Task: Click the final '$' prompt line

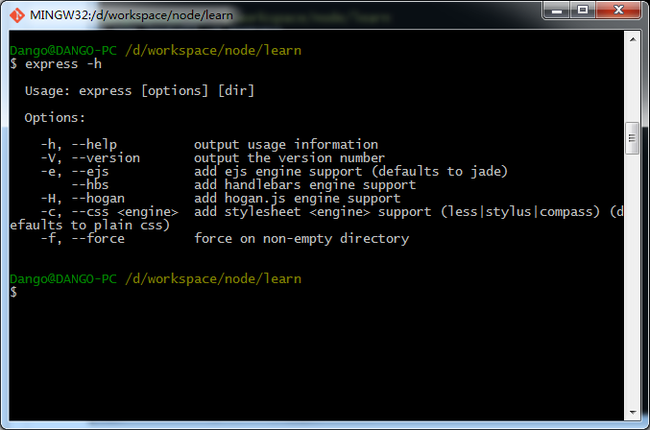Action: tap(14, 292)
